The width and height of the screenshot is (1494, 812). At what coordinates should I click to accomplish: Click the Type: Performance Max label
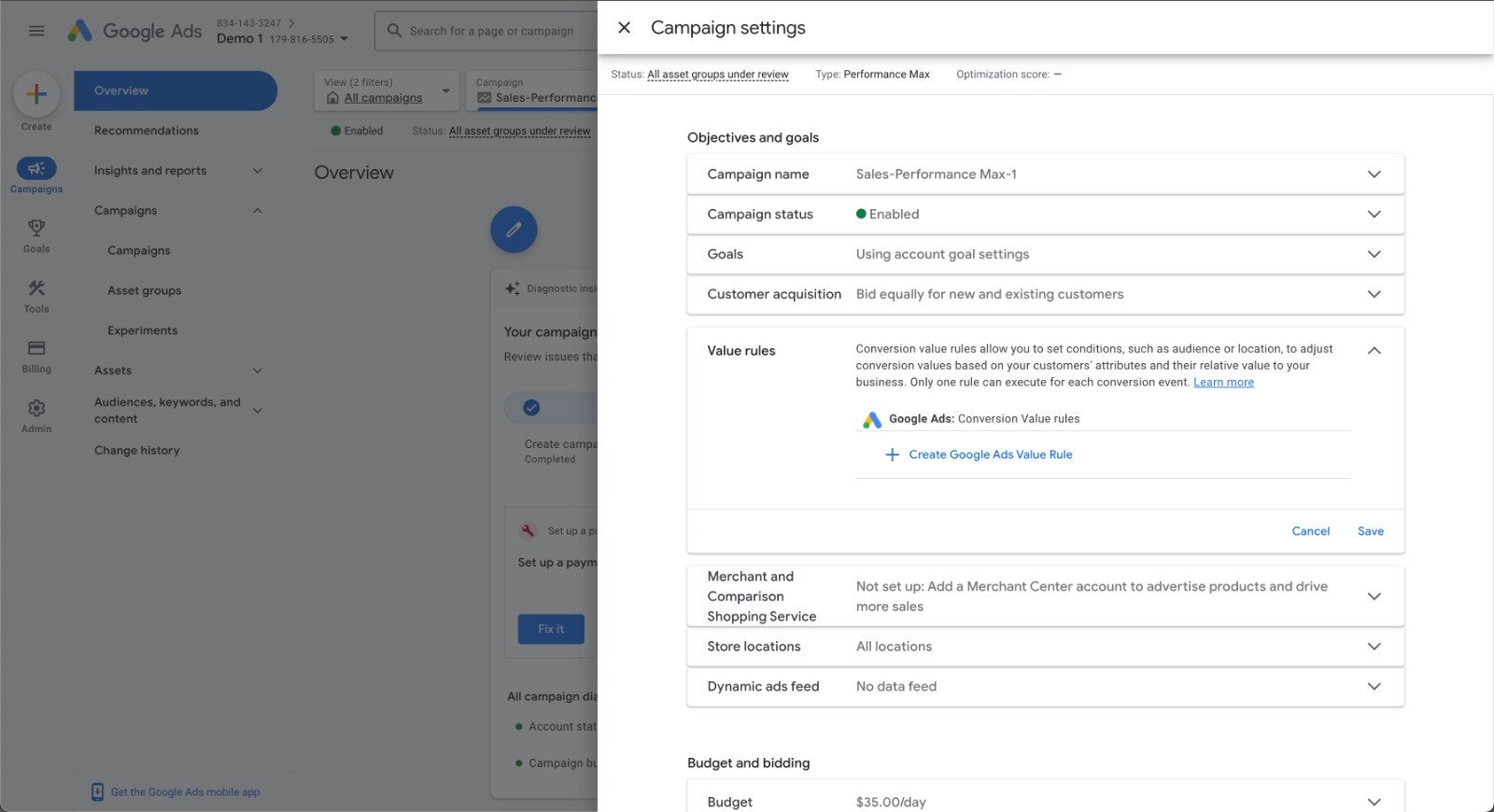pyautogui.click(x=872, y=75)
